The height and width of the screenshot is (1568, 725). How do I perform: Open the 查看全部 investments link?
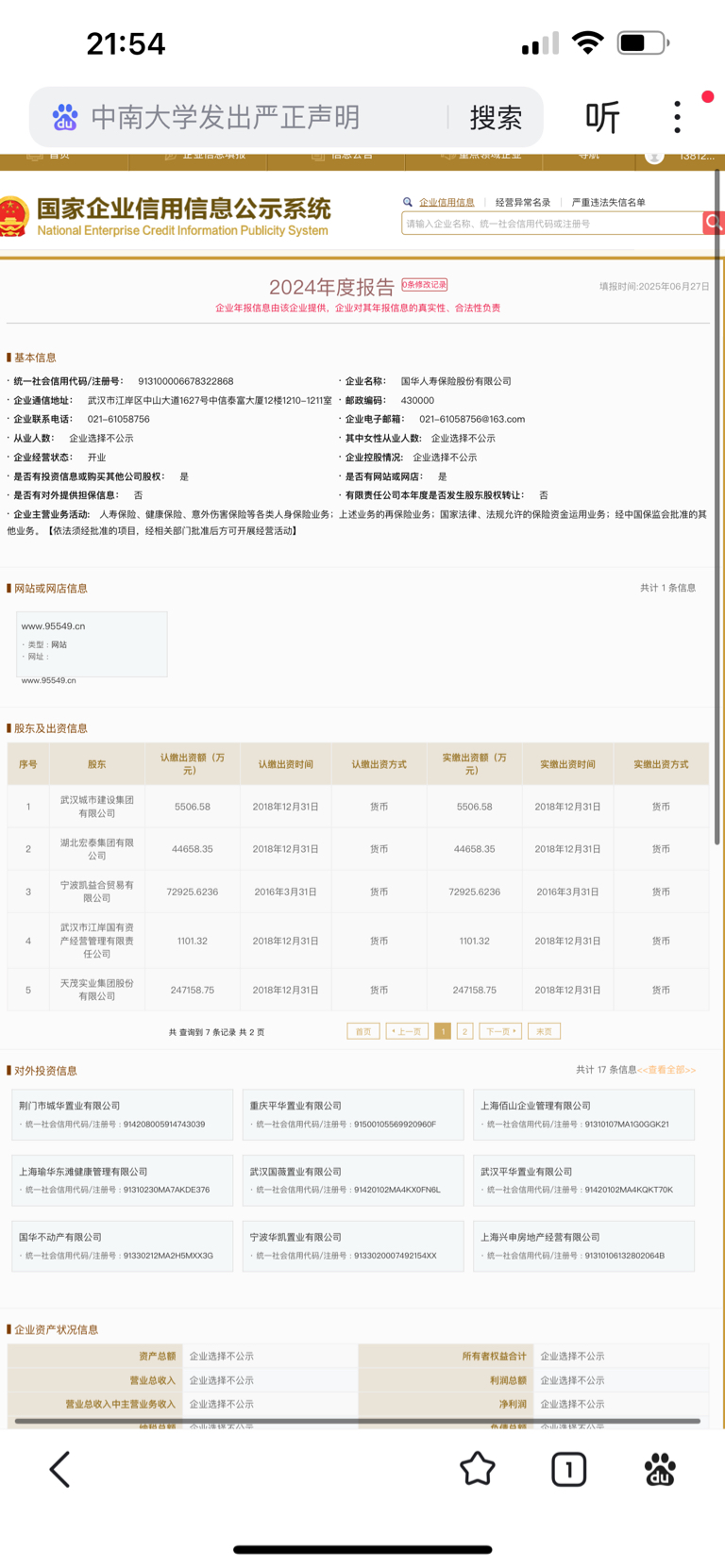[x=666, y=1070]
